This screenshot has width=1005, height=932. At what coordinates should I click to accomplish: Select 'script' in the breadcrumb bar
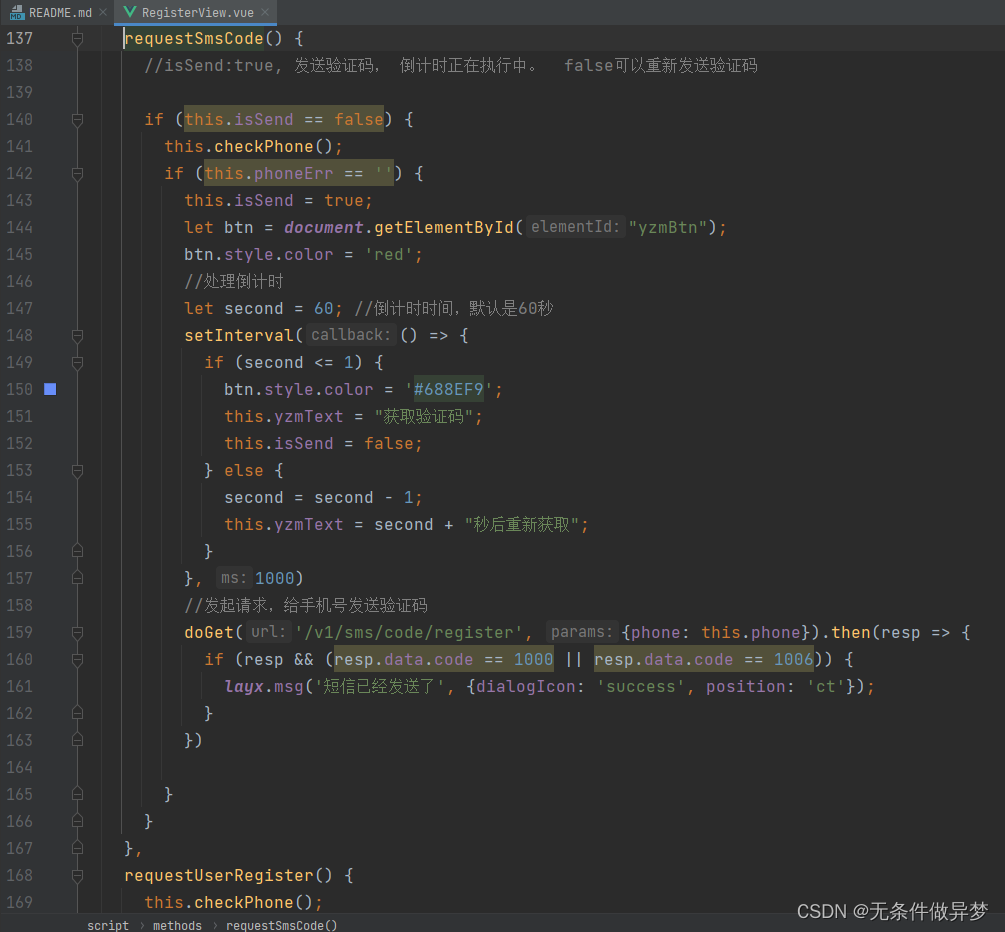click(x=108, y=925)
